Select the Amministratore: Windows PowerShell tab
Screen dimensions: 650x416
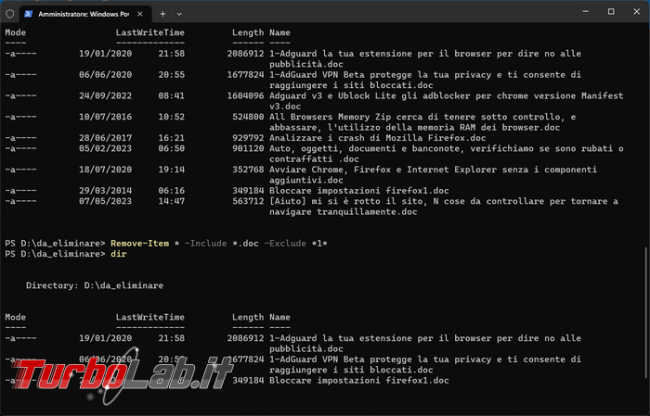(85, 14)
